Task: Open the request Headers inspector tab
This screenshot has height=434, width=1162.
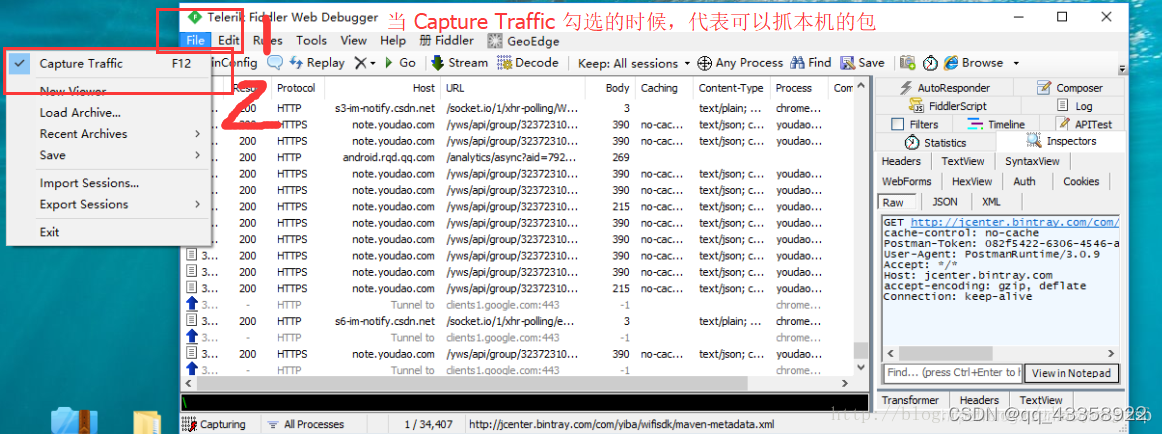Action: 901,161
